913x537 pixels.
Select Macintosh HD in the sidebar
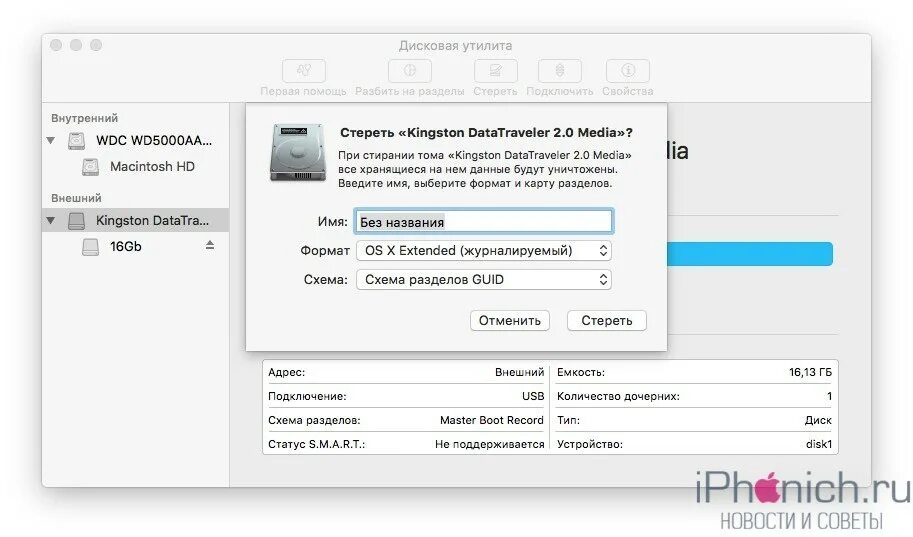click(135, 167)
